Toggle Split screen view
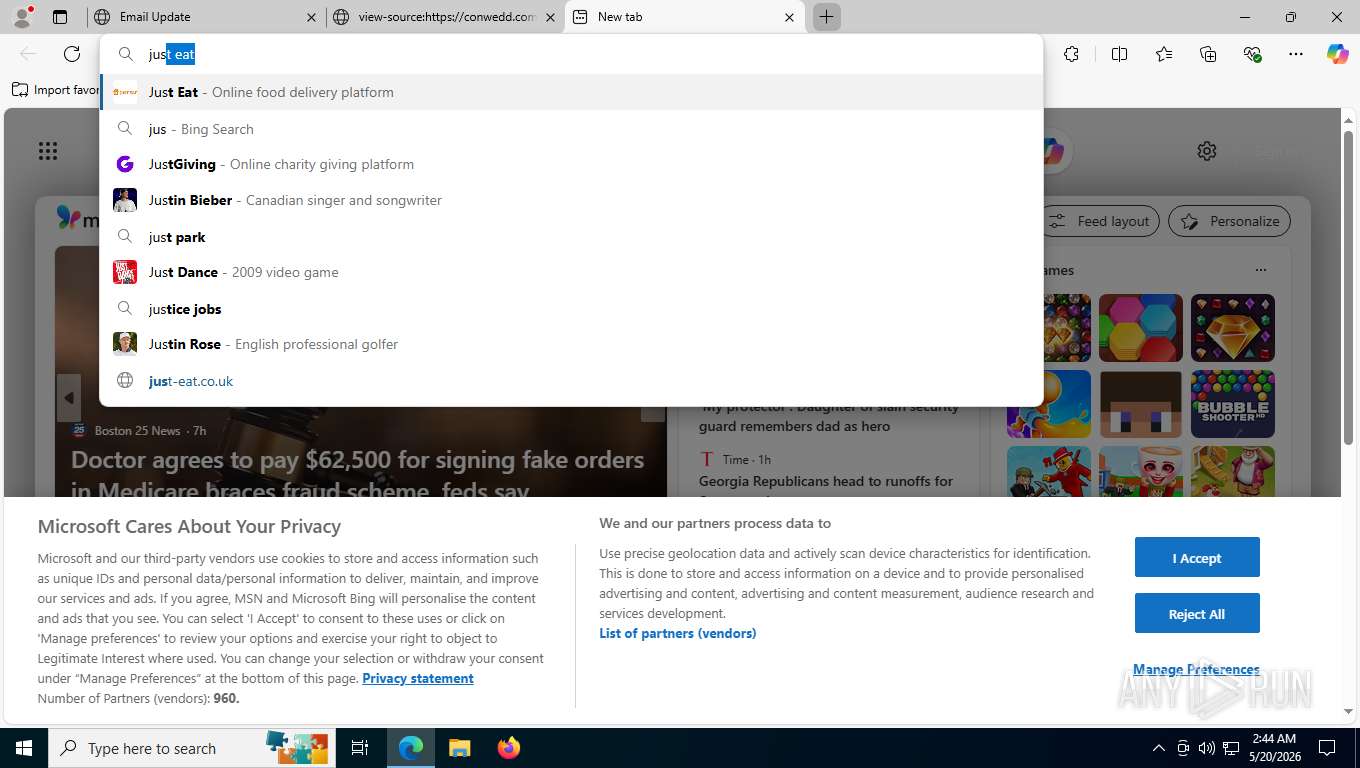This screenshot has height=768, width=1360. pyautogui.click(x=1119, y=54)
